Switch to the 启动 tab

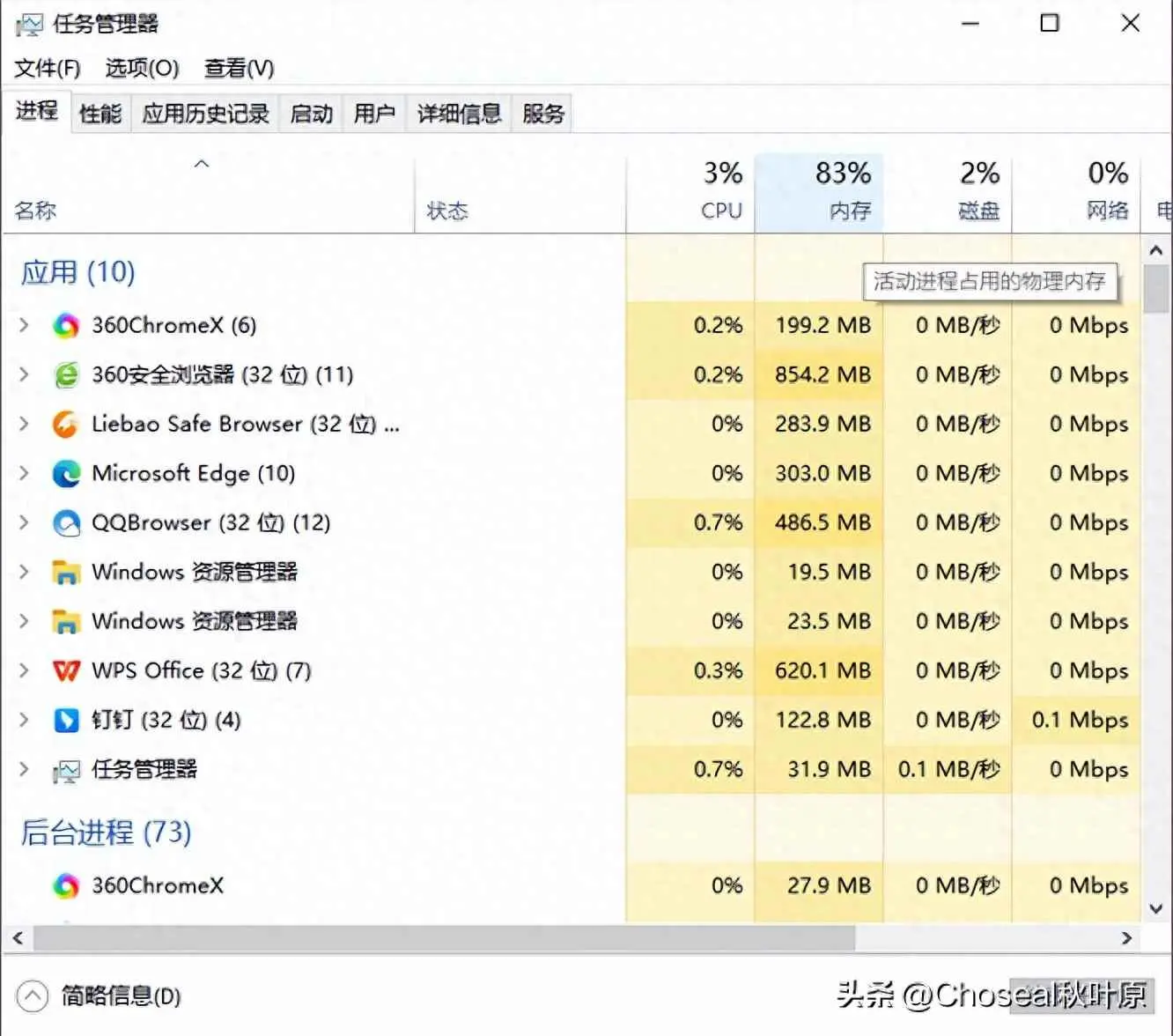pyautogui.click(x=310, y=113)
